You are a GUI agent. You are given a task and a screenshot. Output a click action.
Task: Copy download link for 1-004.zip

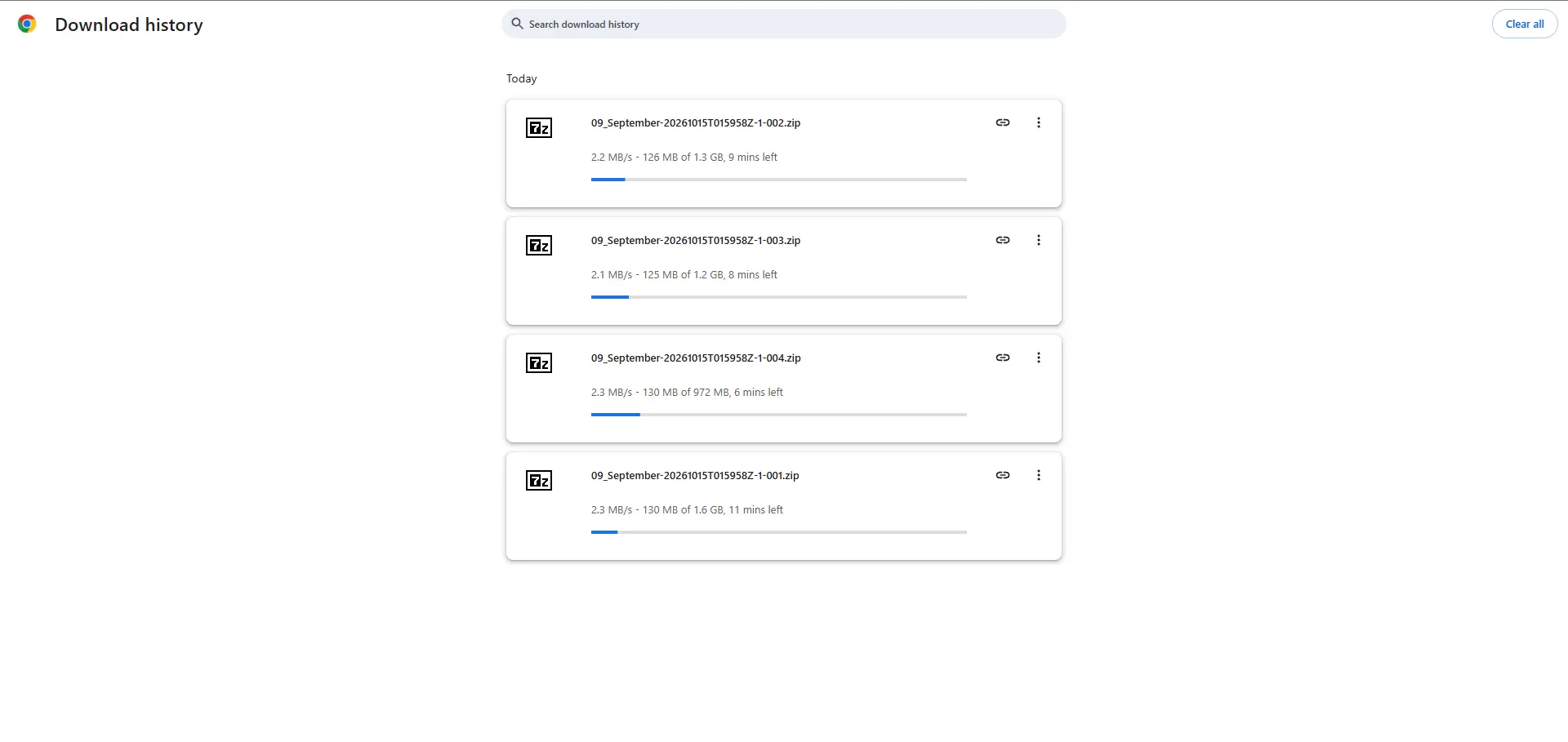coord(1003,358)
